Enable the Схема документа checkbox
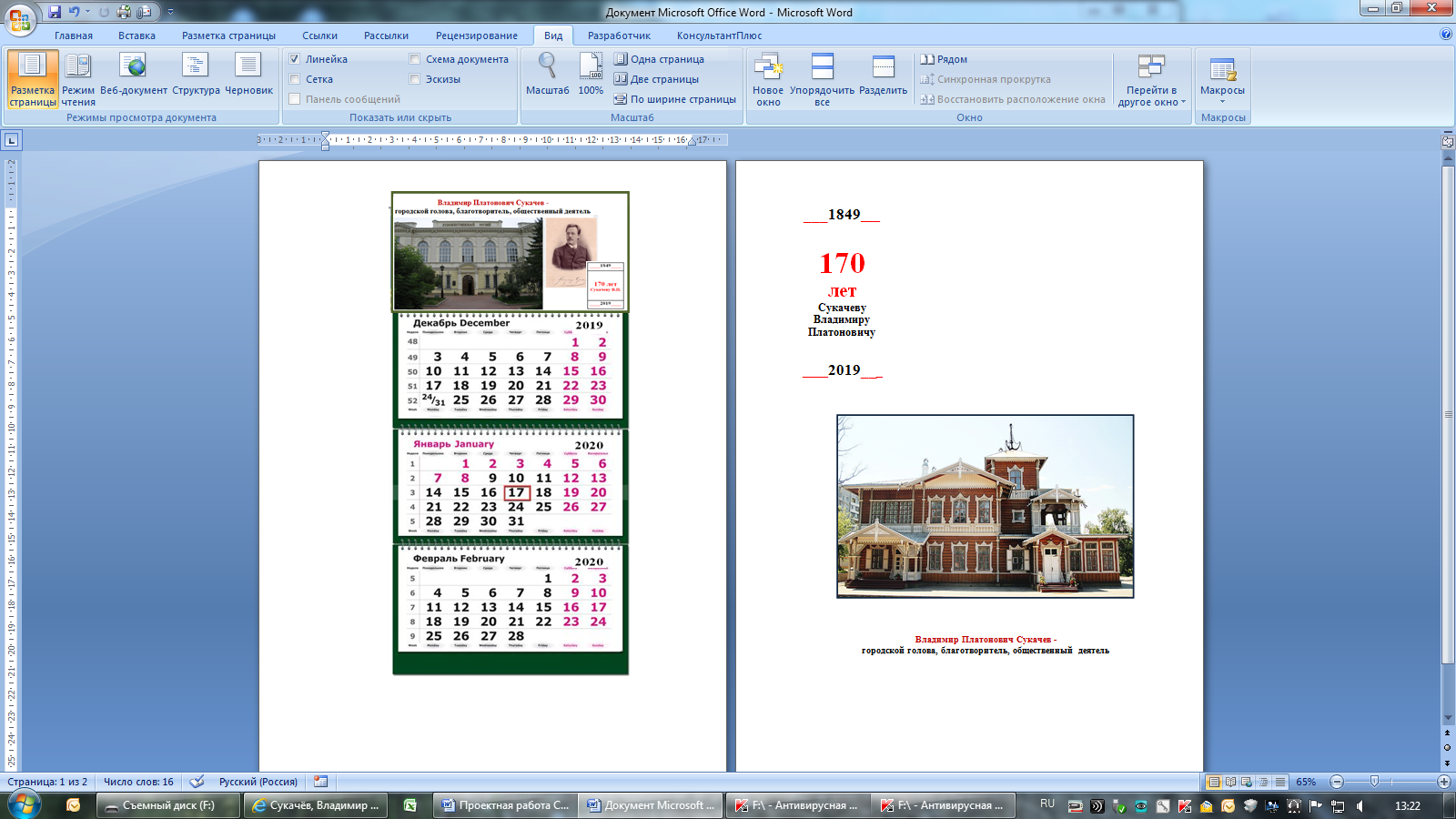1456x819 pixels. (415, 59)
